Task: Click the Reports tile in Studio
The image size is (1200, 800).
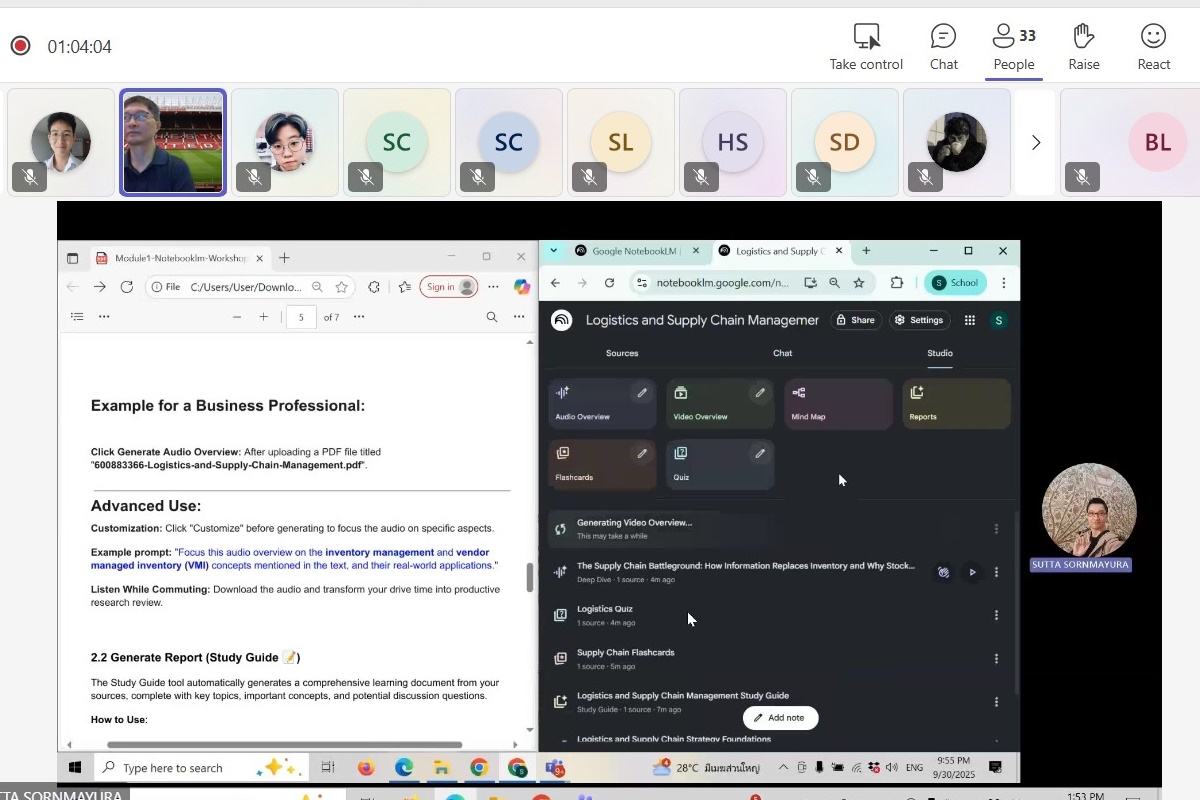Action: (x=956, y=404)
